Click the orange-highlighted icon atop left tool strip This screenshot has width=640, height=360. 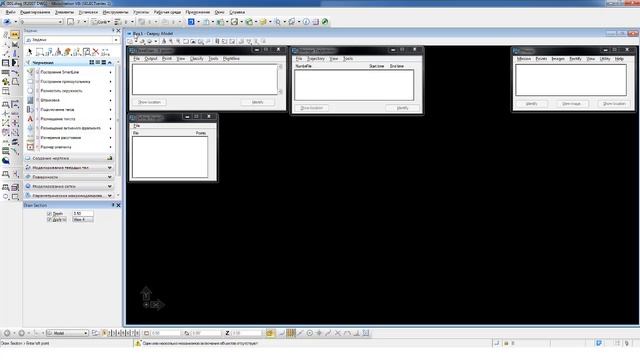(x=15, y=35)
